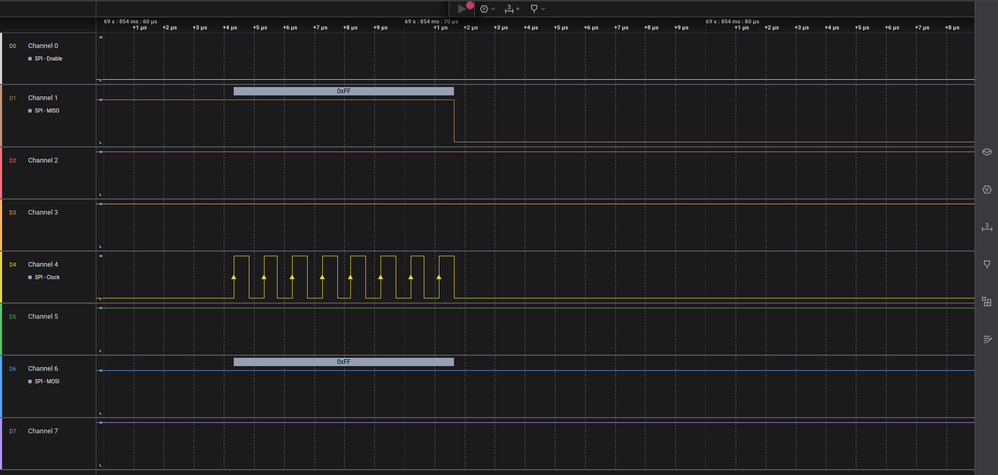Viewport: 998px width, 475px height.
Task: Click the SPI - MOSI analyzer tag
Action: click(x=47, y=381)
